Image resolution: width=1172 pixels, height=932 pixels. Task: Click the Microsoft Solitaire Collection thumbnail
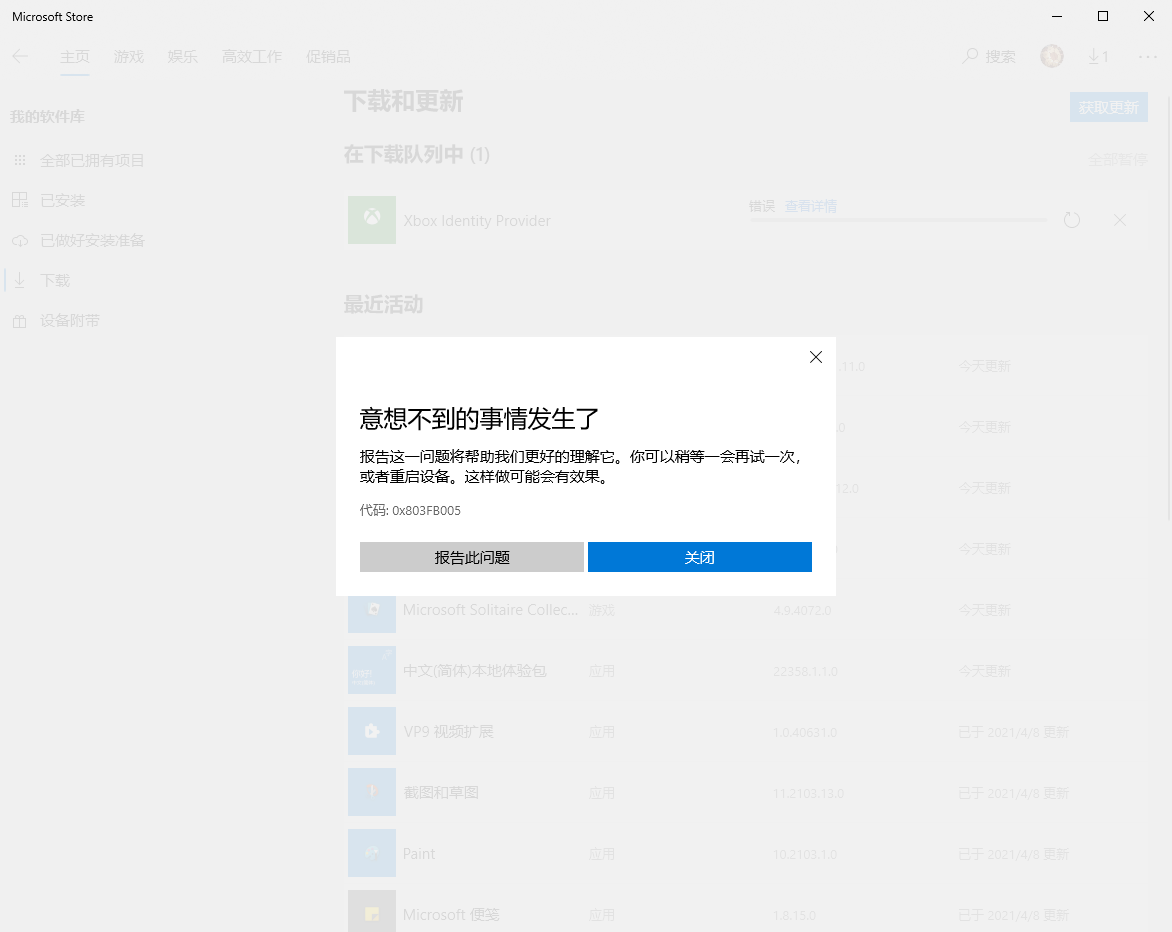(x=371, y=609)
